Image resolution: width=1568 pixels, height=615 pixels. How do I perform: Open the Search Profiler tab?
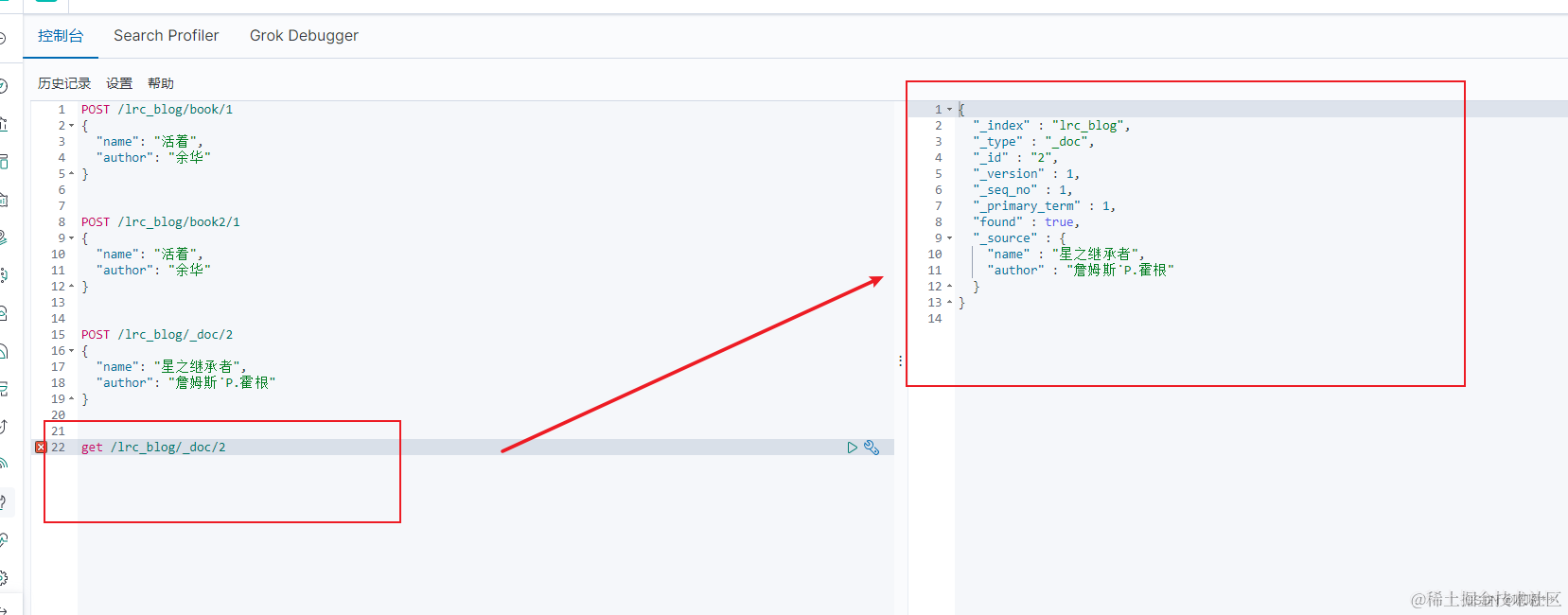[x=167, y=36]
